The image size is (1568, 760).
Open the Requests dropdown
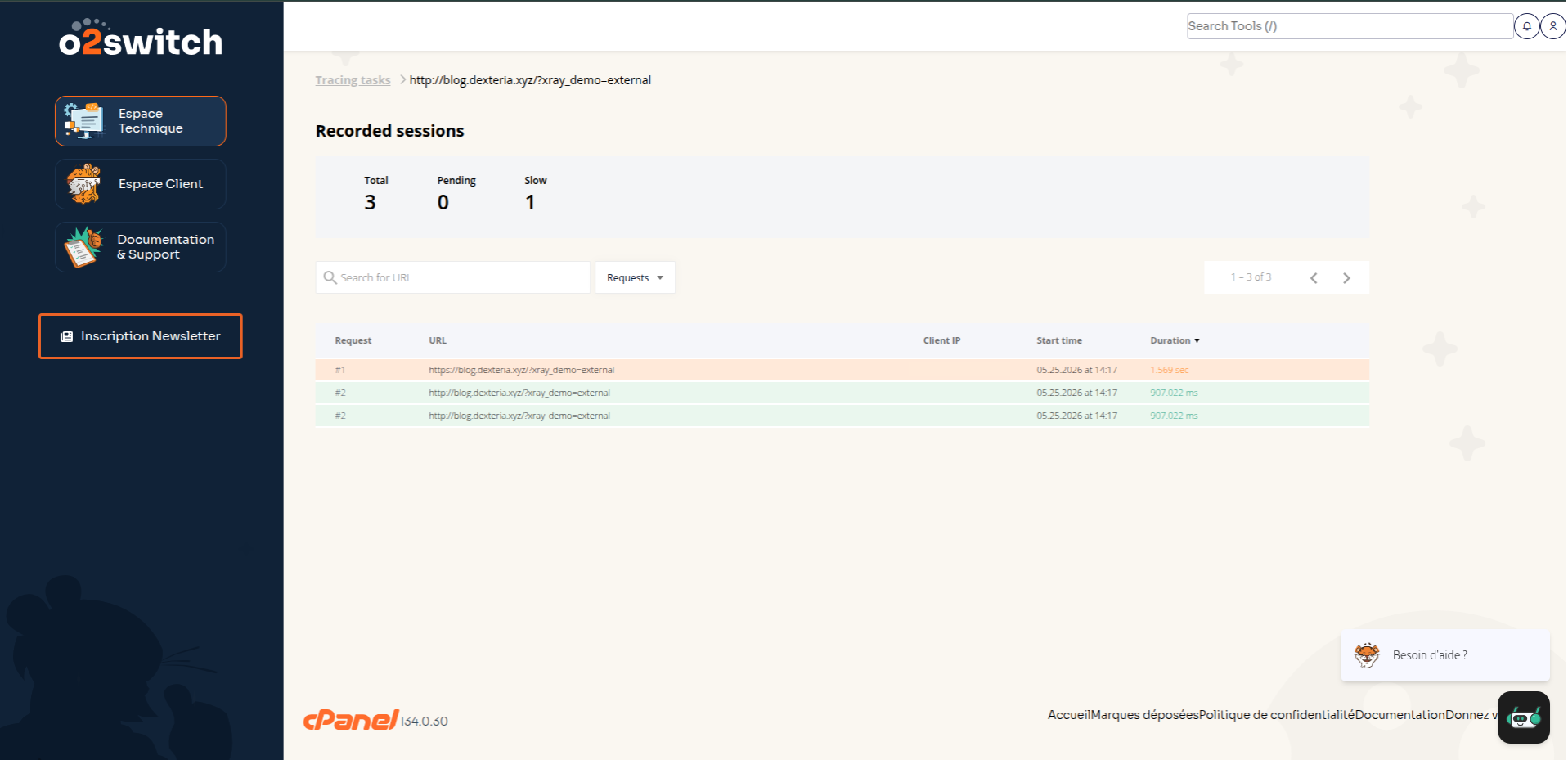(635, 277)
